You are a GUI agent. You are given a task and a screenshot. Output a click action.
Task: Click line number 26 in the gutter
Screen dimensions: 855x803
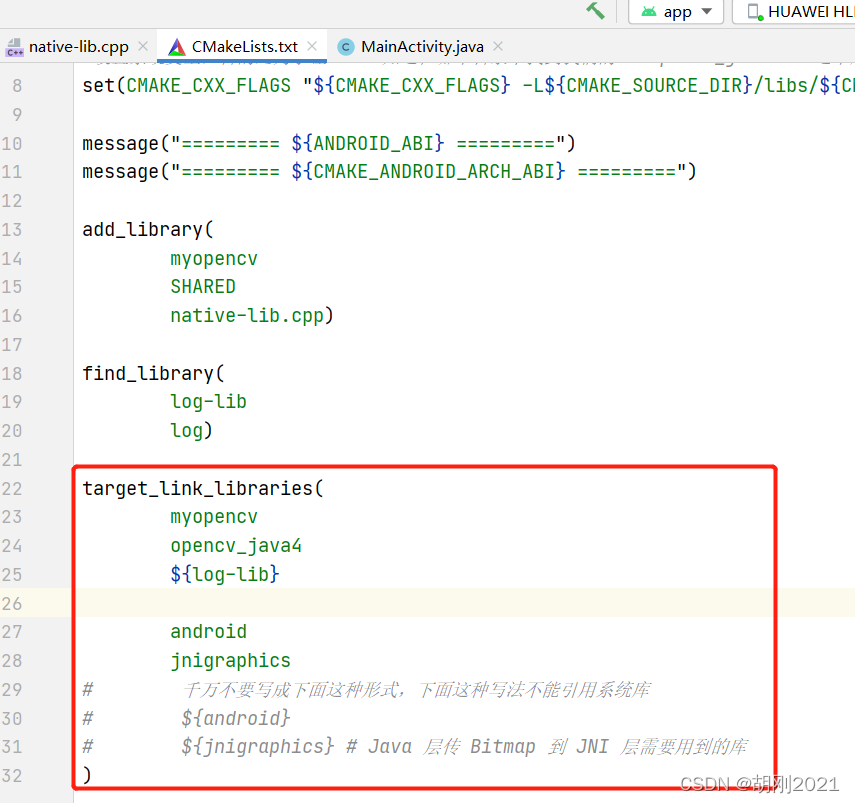tap(11, 603)
